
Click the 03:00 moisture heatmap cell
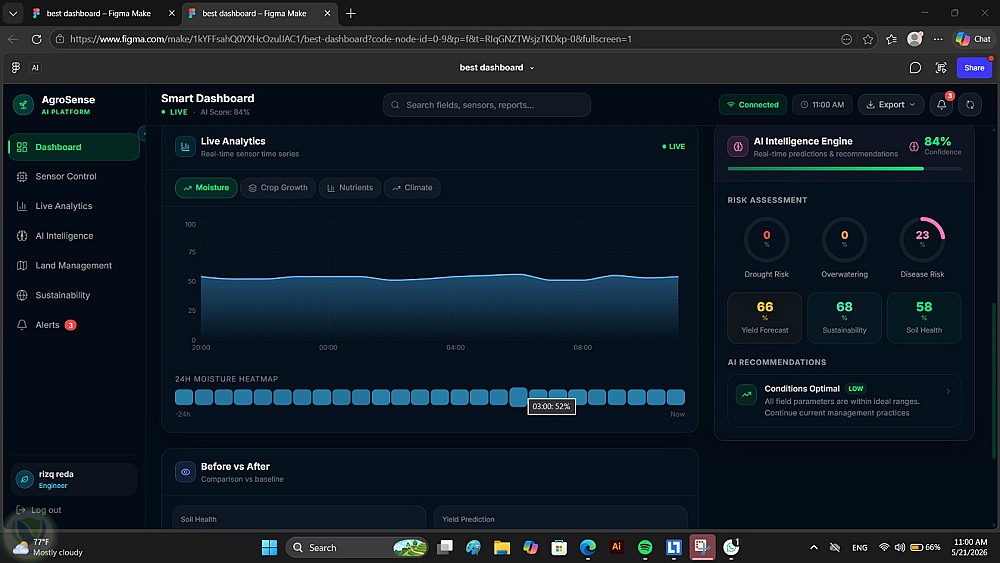(x=518, y=397)
